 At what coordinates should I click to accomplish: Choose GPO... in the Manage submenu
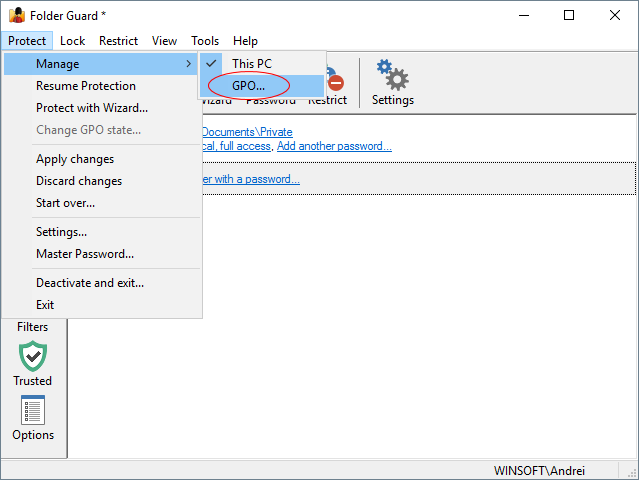coord(263,86)
